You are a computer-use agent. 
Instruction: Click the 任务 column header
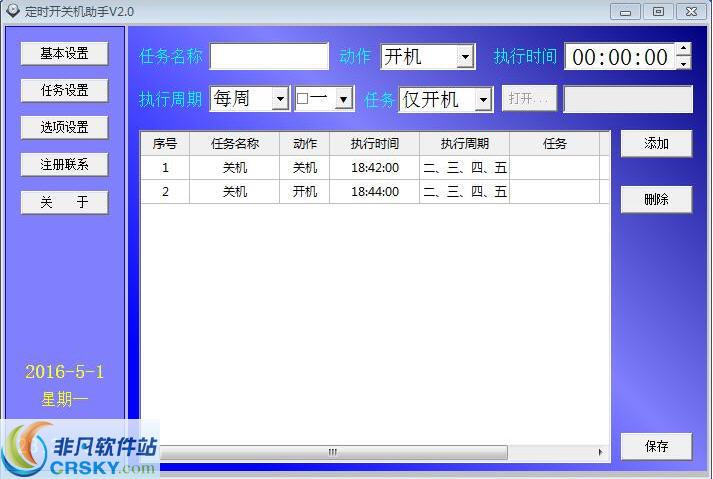(x=555, y=144)
